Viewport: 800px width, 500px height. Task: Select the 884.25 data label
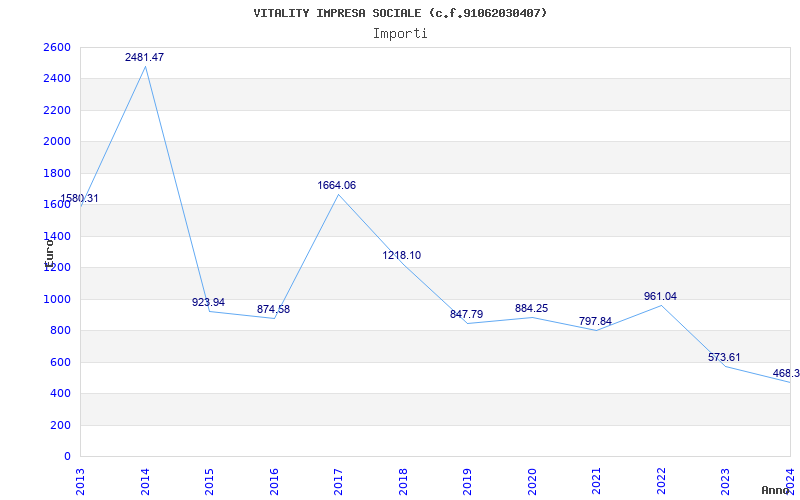pyautogui.click(x=531, y=308)
